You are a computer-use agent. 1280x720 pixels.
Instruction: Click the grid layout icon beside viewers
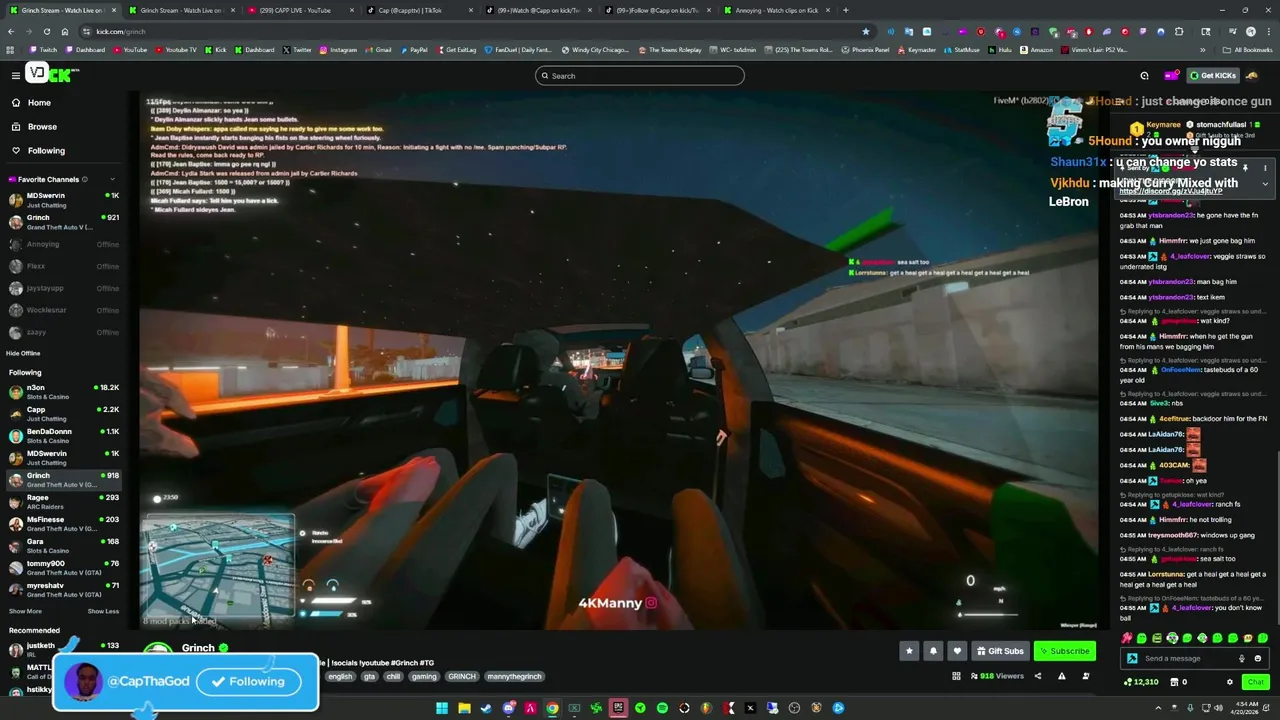(956, 676)
